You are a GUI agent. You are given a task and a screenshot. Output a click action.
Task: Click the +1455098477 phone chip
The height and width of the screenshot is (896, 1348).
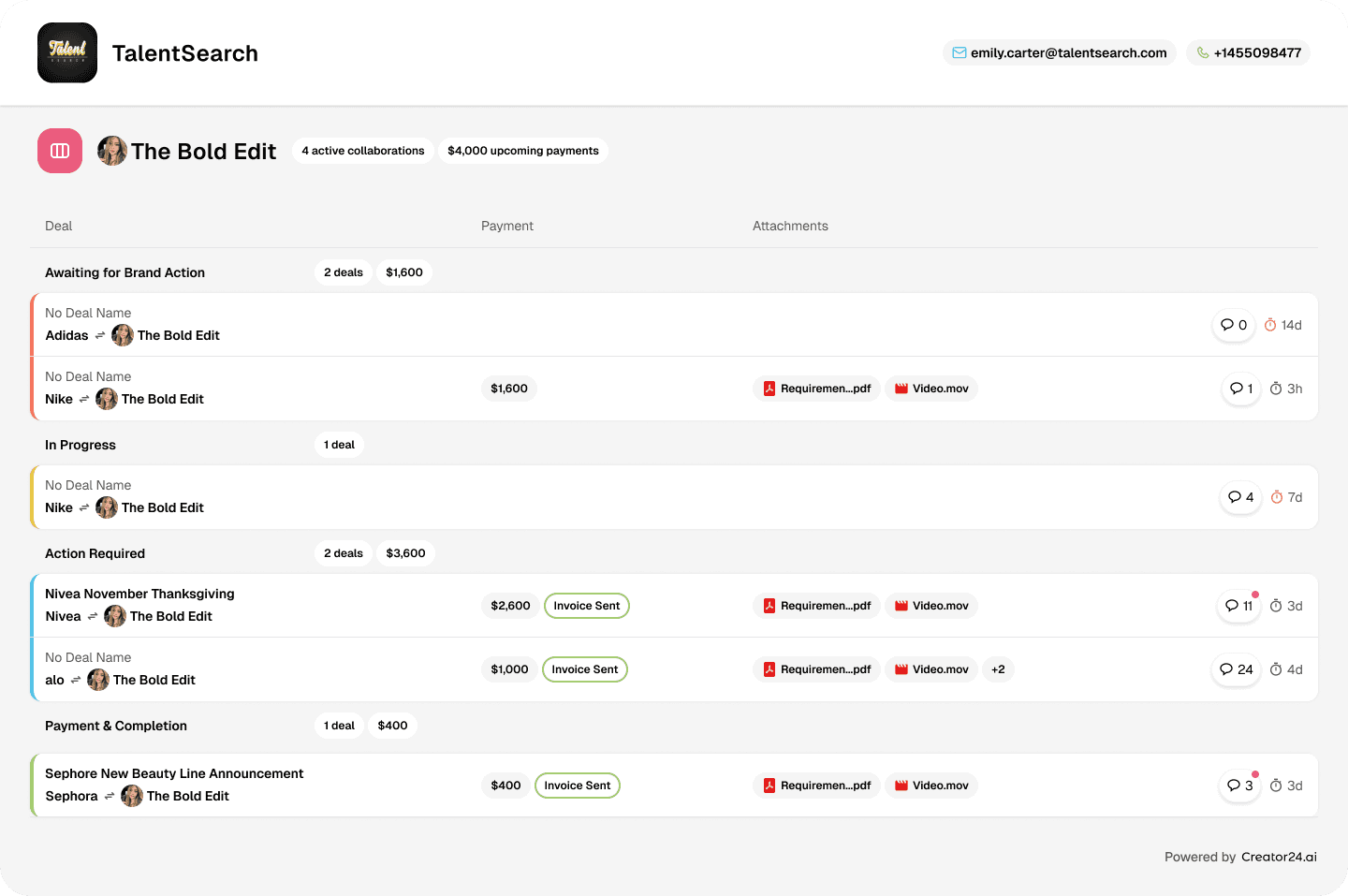1248,52
